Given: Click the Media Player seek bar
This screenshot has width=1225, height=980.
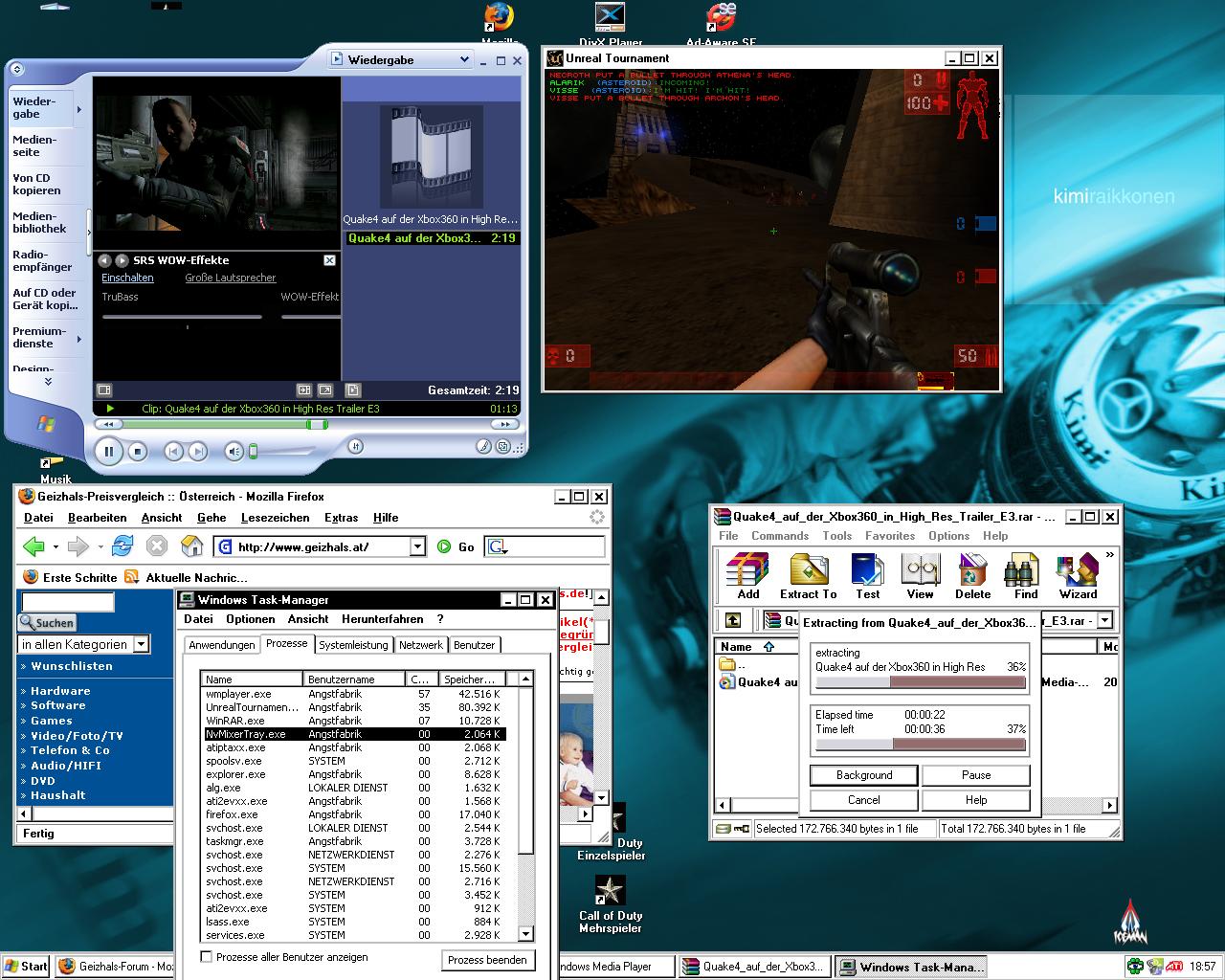Looking at the screenshot, I should [308, 424].
